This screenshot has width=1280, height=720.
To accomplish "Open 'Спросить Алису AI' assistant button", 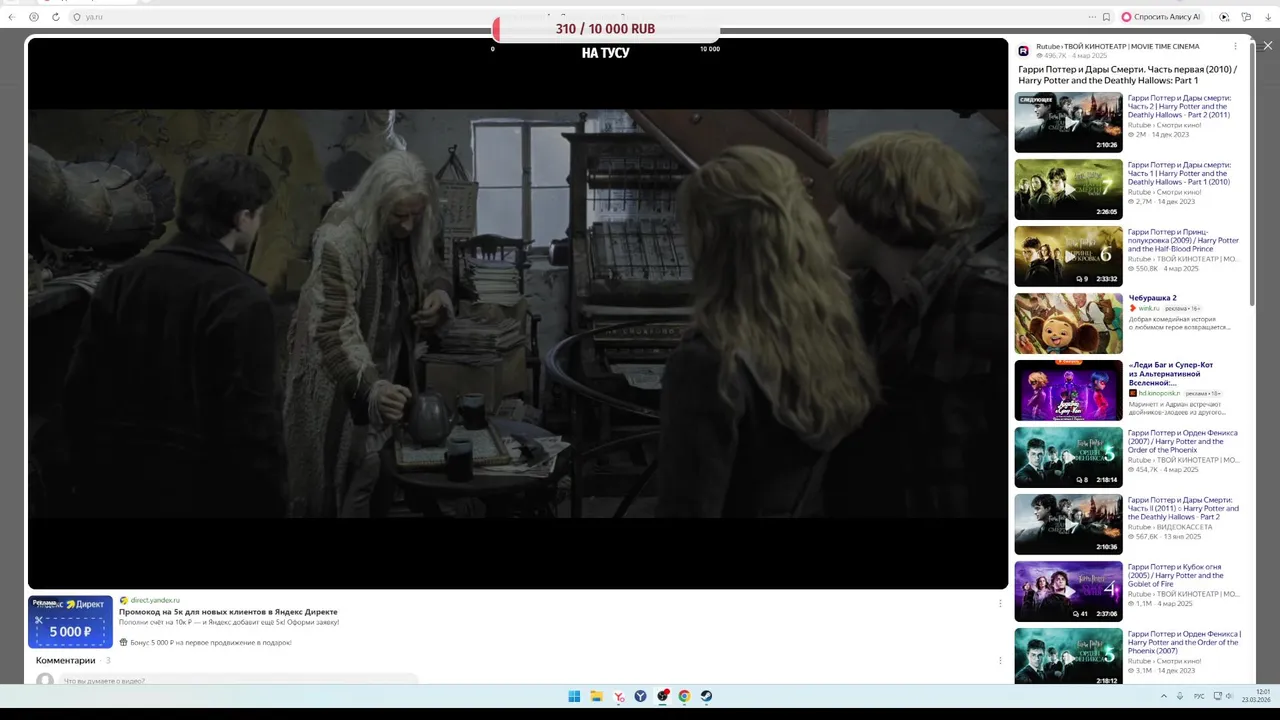I will click(x=1160, y=17).
